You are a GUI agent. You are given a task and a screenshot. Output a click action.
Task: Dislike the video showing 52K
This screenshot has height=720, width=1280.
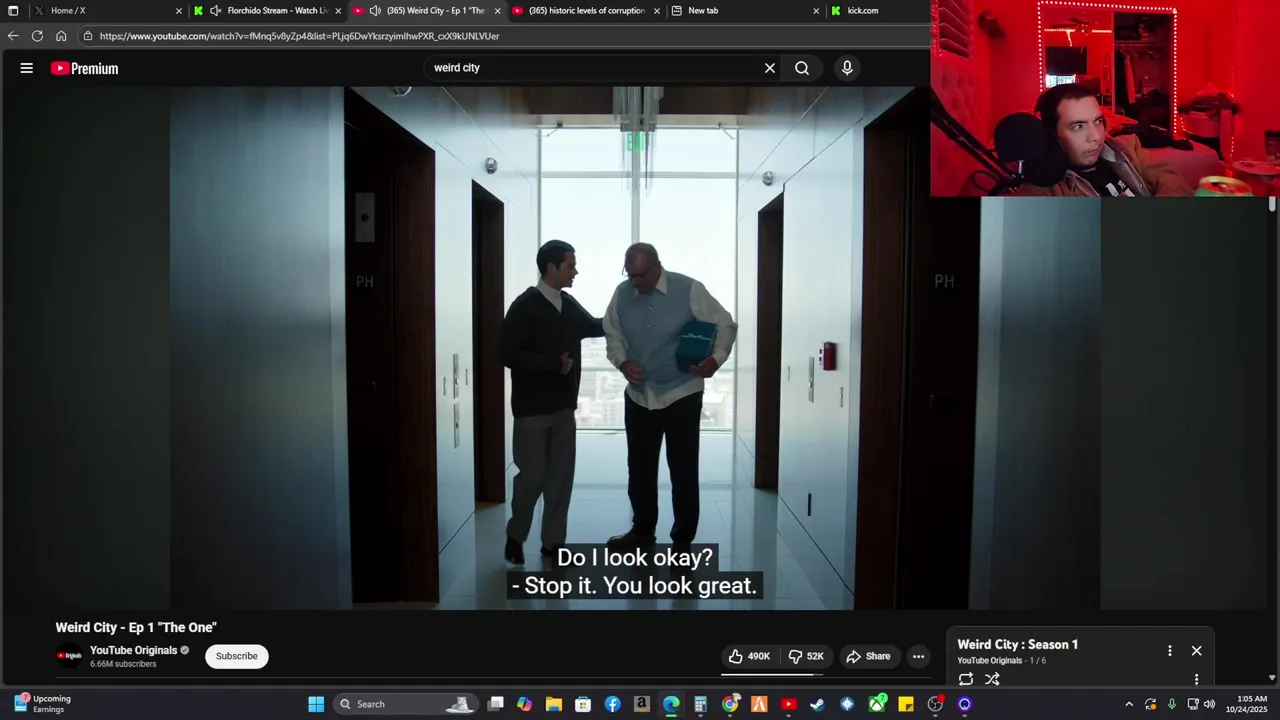tap(806, 656)
